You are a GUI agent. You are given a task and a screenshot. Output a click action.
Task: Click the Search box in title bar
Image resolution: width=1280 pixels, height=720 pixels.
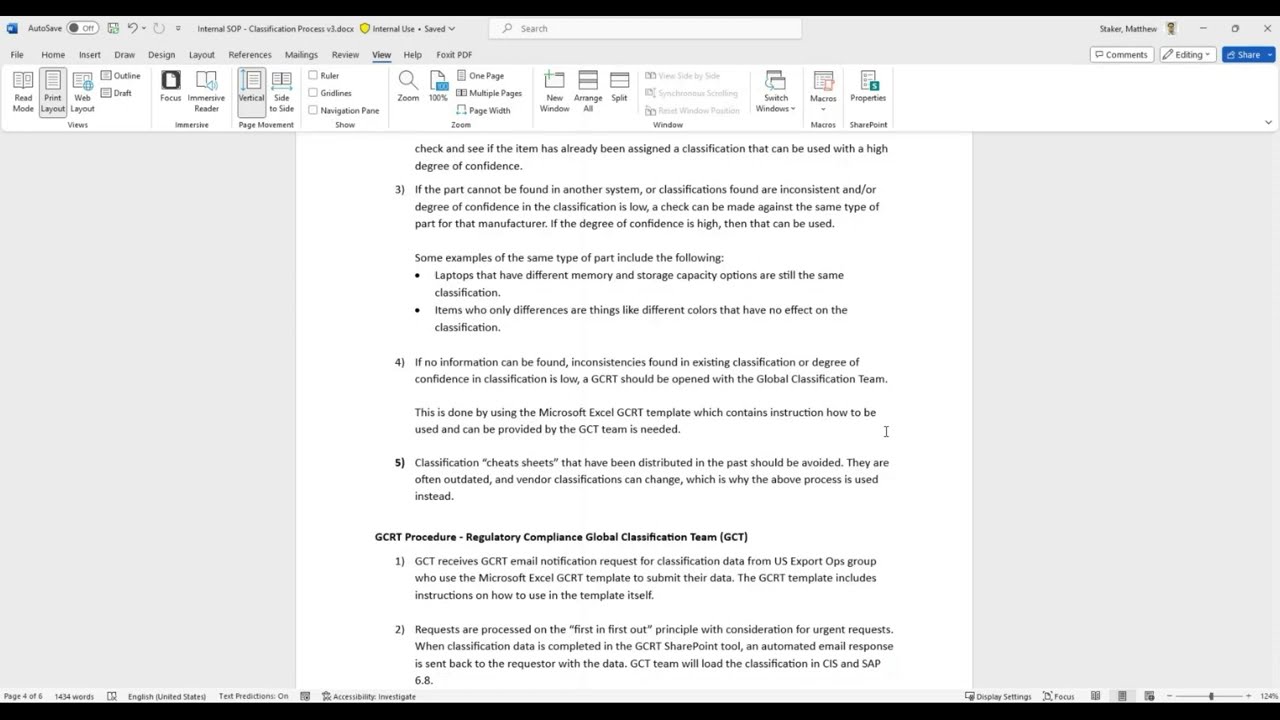[647, 28]
